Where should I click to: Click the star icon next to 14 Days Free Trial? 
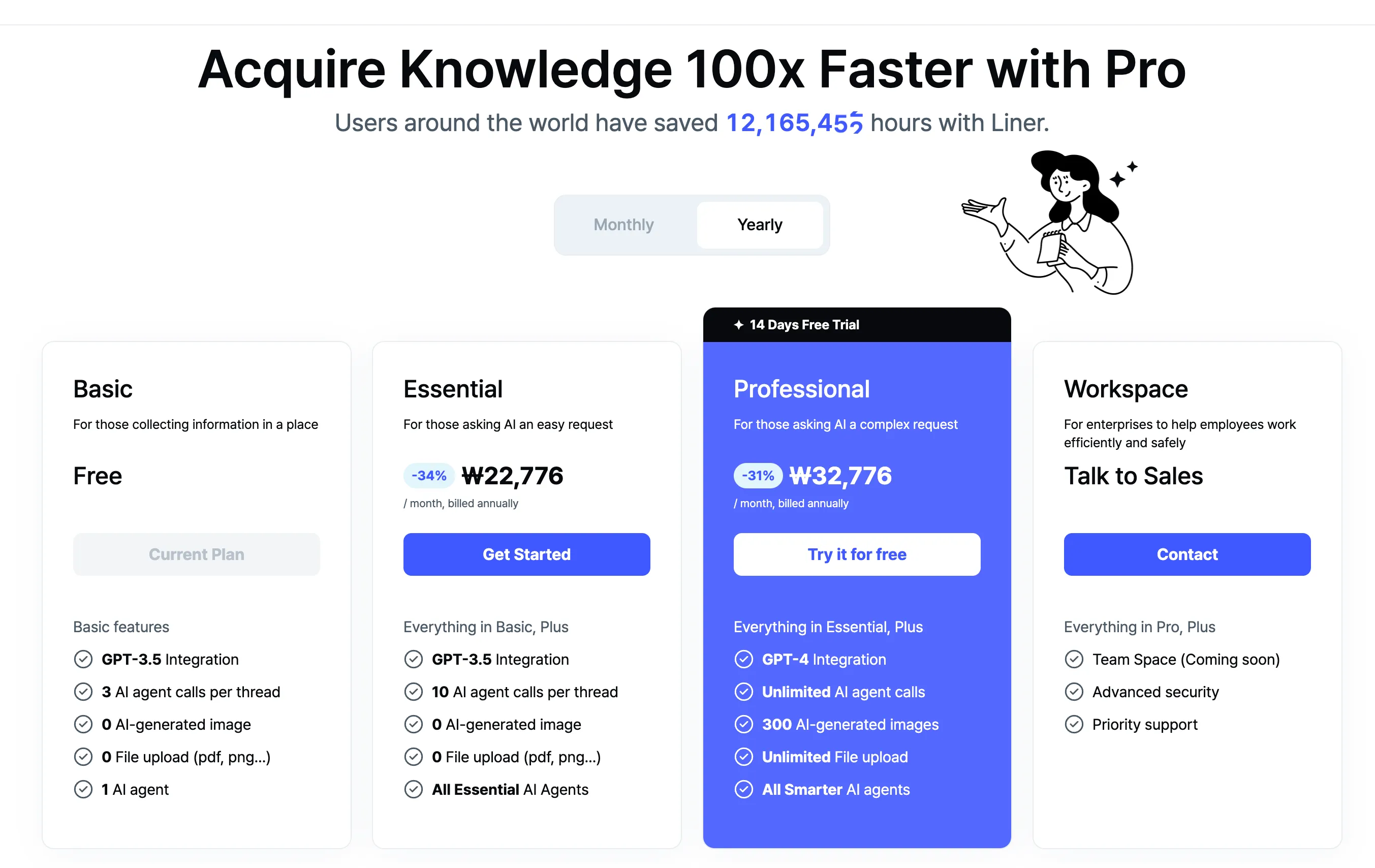(x=740, y=324)
